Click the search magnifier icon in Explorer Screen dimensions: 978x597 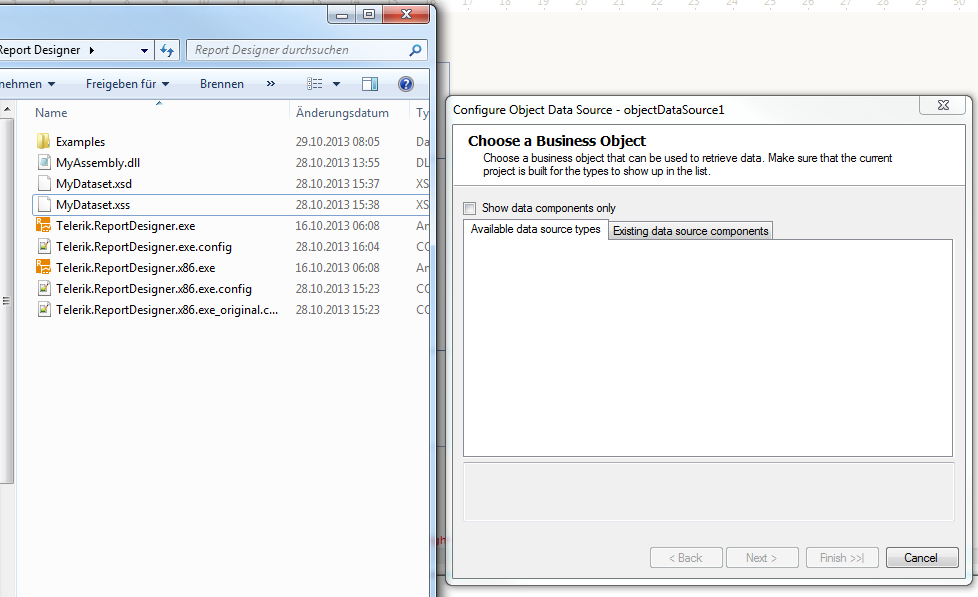(x=415, y=50)
